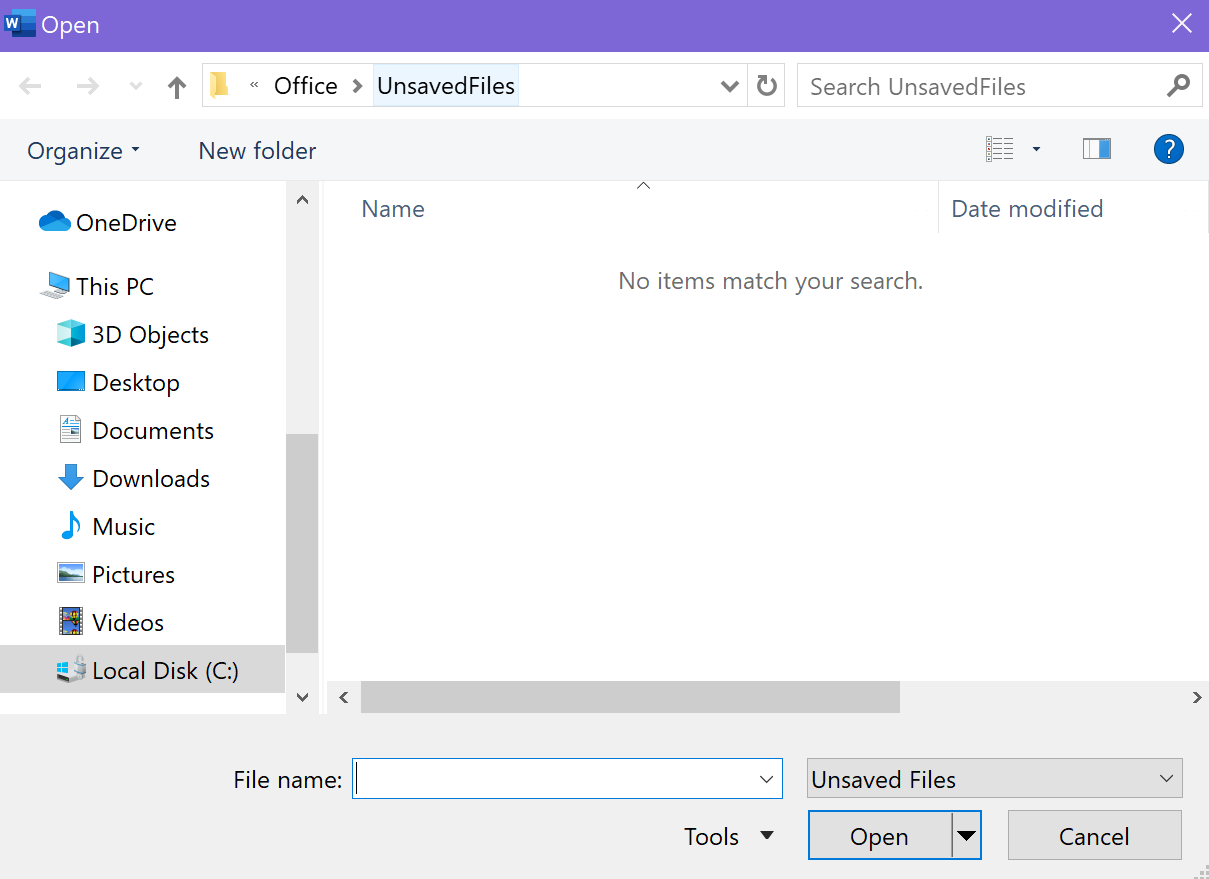This screenshot has height=879, width=1209.
Task: Go up one folder level
Action: pos(177,87)
